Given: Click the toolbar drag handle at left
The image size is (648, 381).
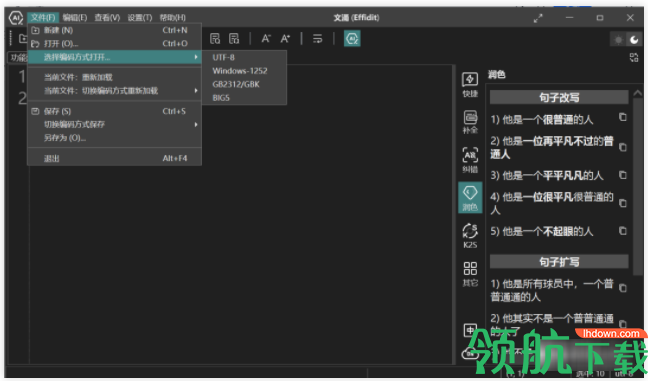Looking at the screenshot, I should click(x=11, y=38).
